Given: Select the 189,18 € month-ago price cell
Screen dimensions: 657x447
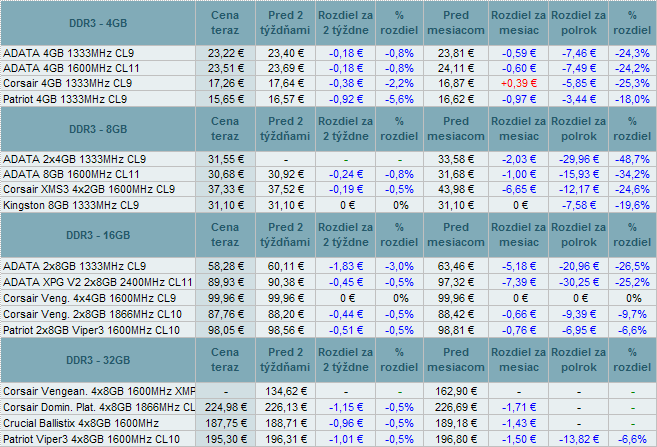Looking at the screenshot, I should pos(456,423).
